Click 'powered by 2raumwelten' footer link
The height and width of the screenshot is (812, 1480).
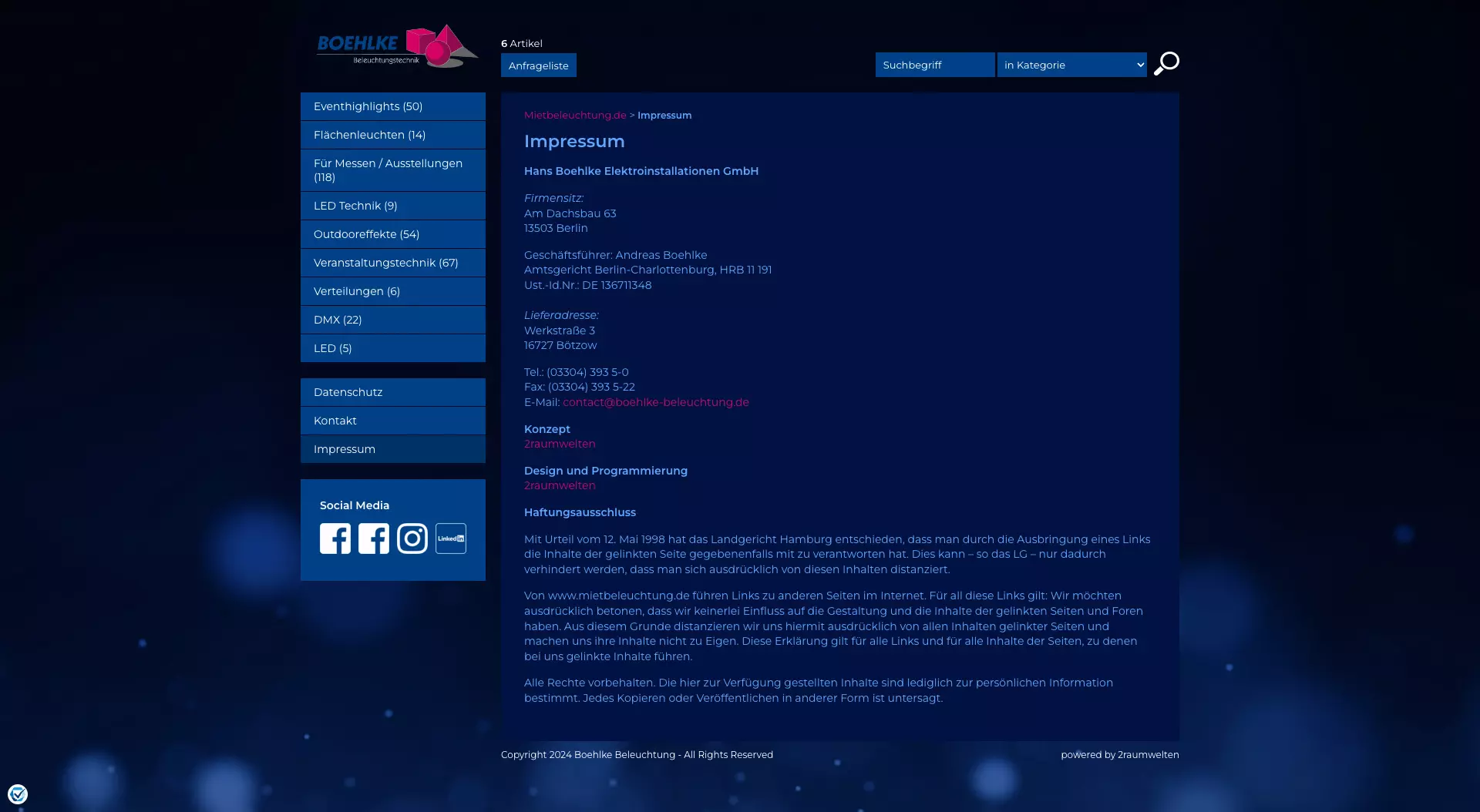click(x=1120, y=755)
